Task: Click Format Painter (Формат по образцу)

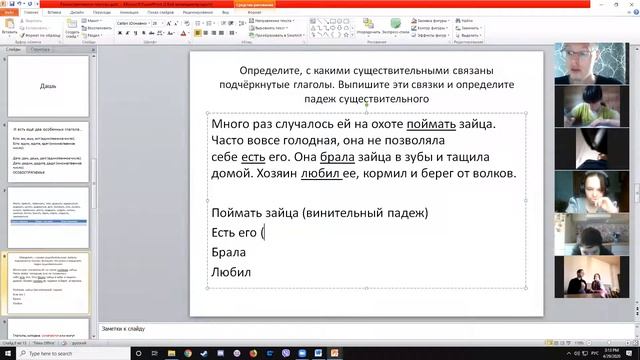Action: coord(40,36)
